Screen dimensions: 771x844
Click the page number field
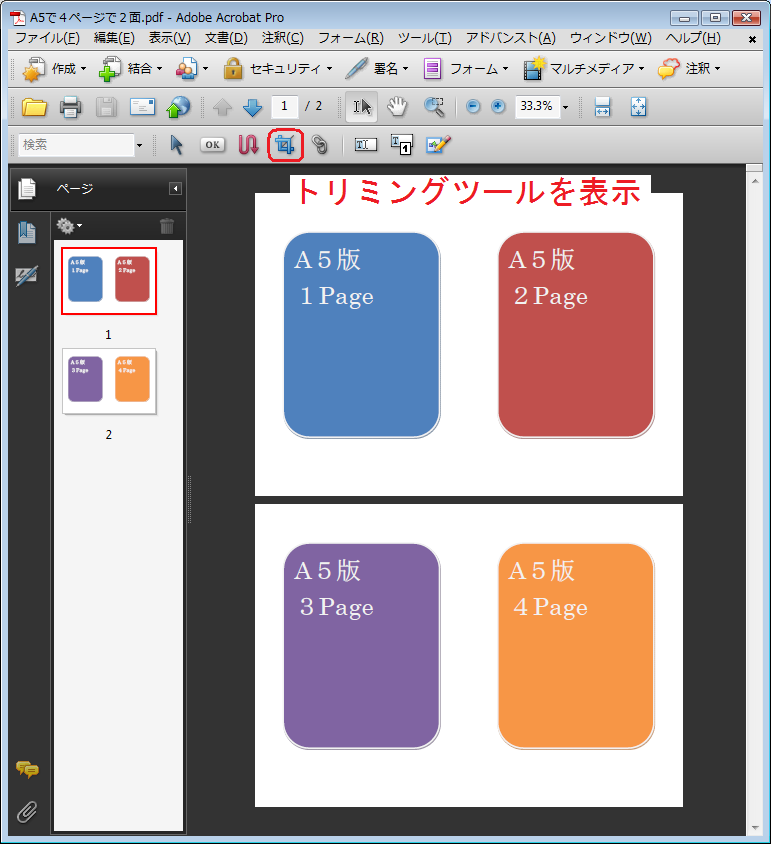click(284, 106)
